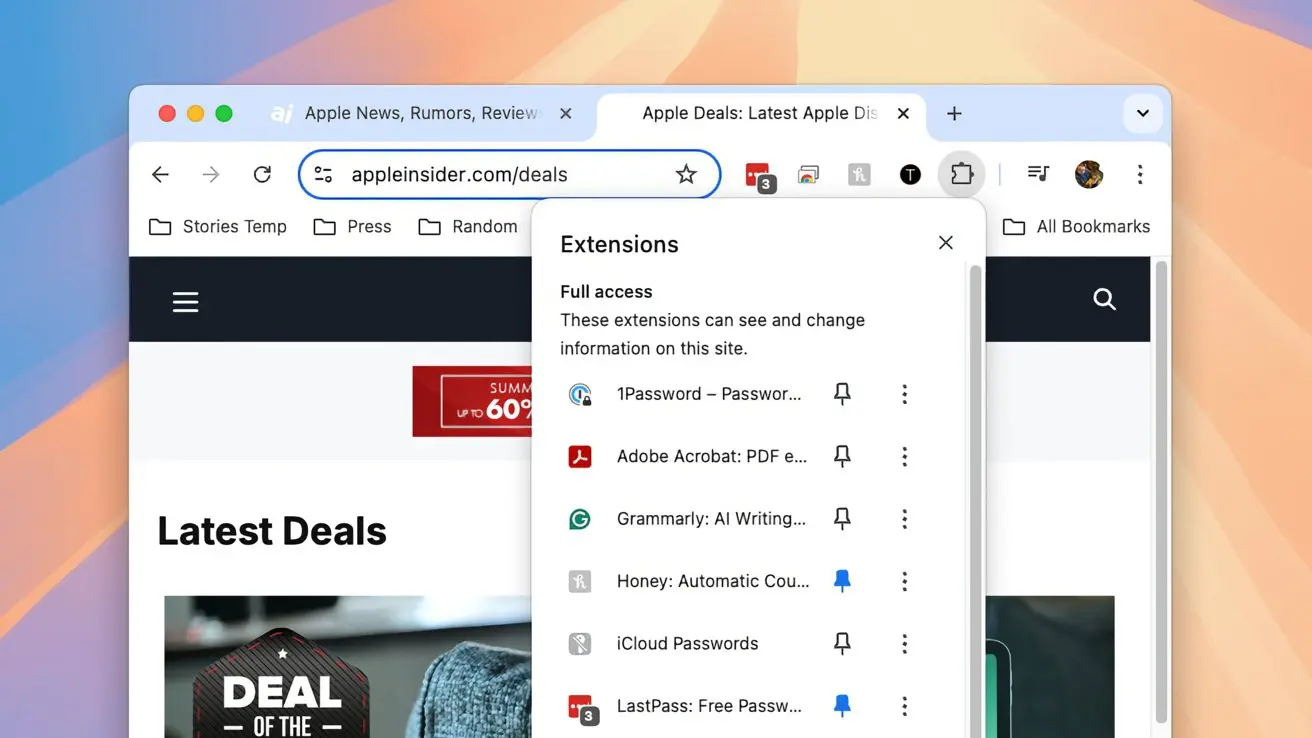
Task: Bookmark this page with star icon
Action: coord(686,175)
